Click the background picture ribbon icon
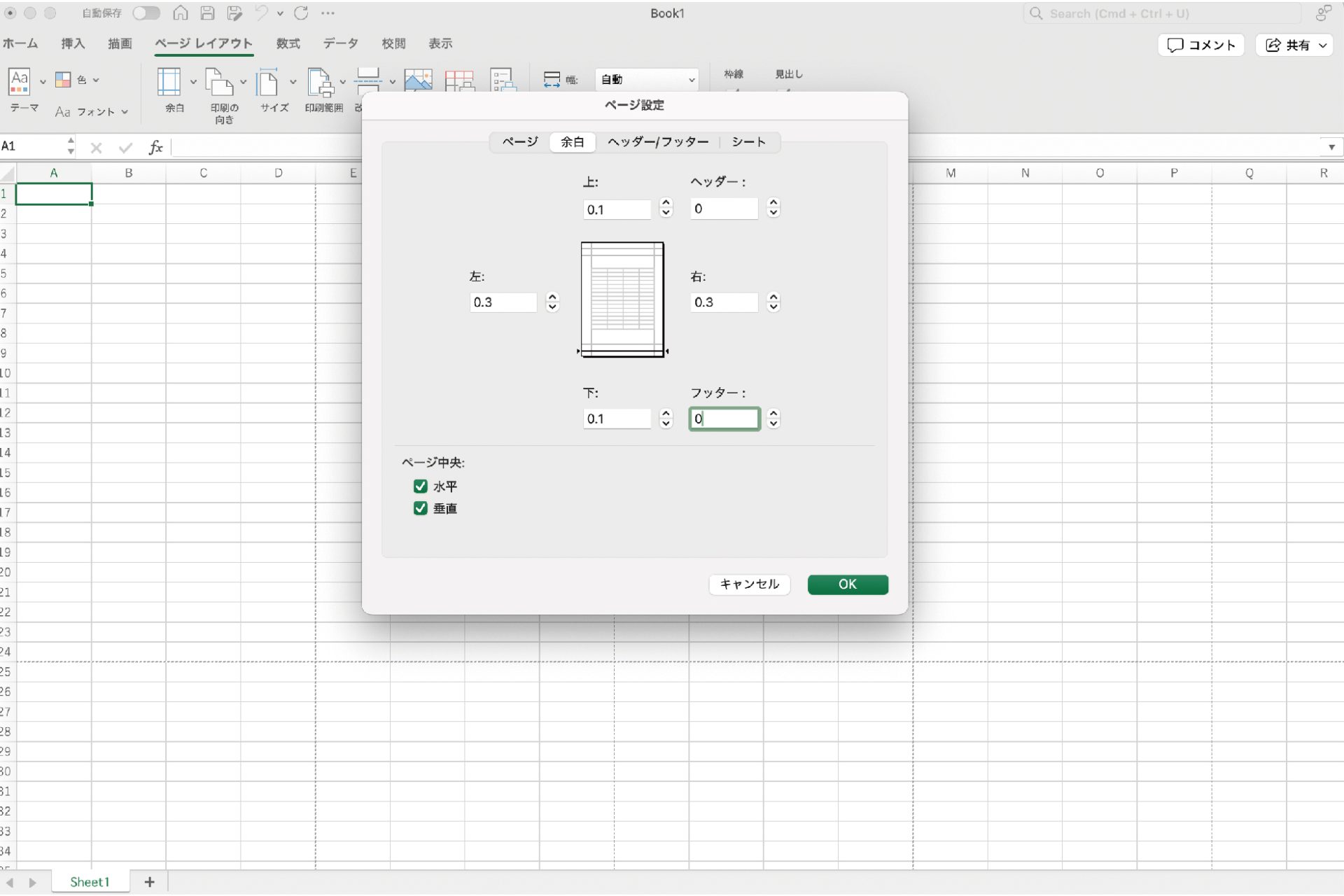The height and width of the screenshot is (896, 1344). (418, 80)
